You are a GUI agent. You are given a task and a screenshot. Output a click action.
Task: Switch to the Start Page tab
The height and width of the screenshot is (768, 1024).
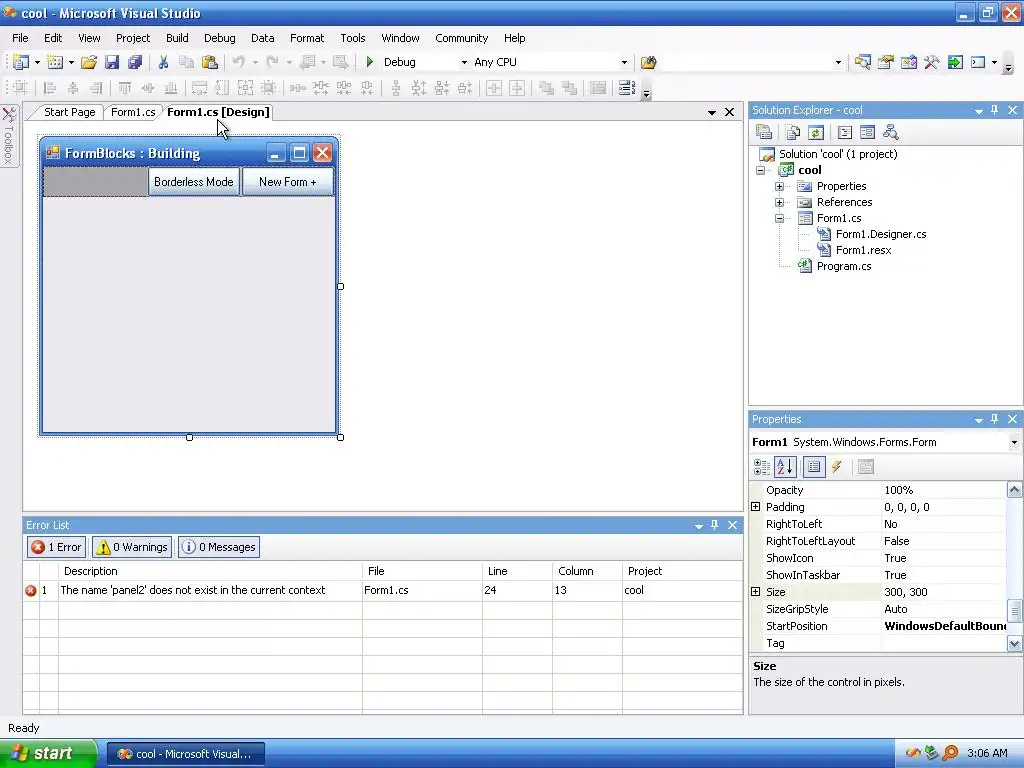69,112
